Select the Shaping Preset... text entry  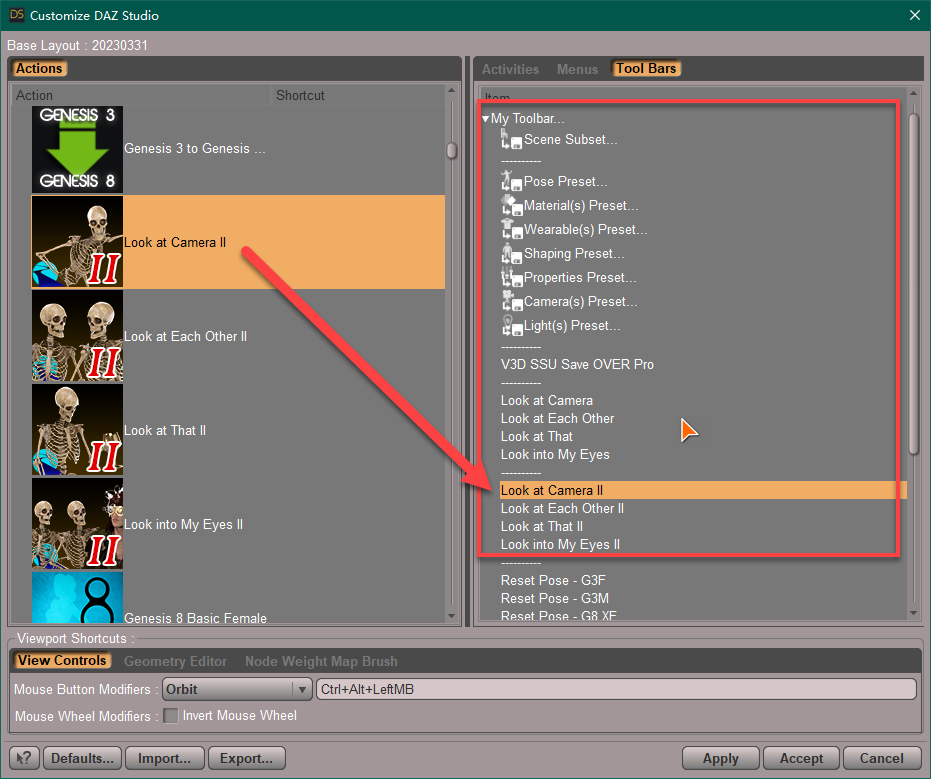(574, 254)
